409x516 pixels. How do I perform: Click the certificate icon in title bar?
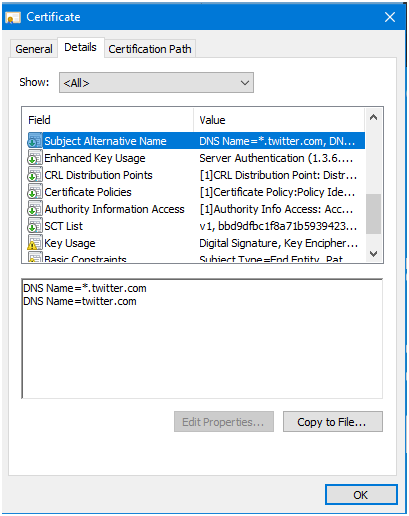tap(13, 17)
